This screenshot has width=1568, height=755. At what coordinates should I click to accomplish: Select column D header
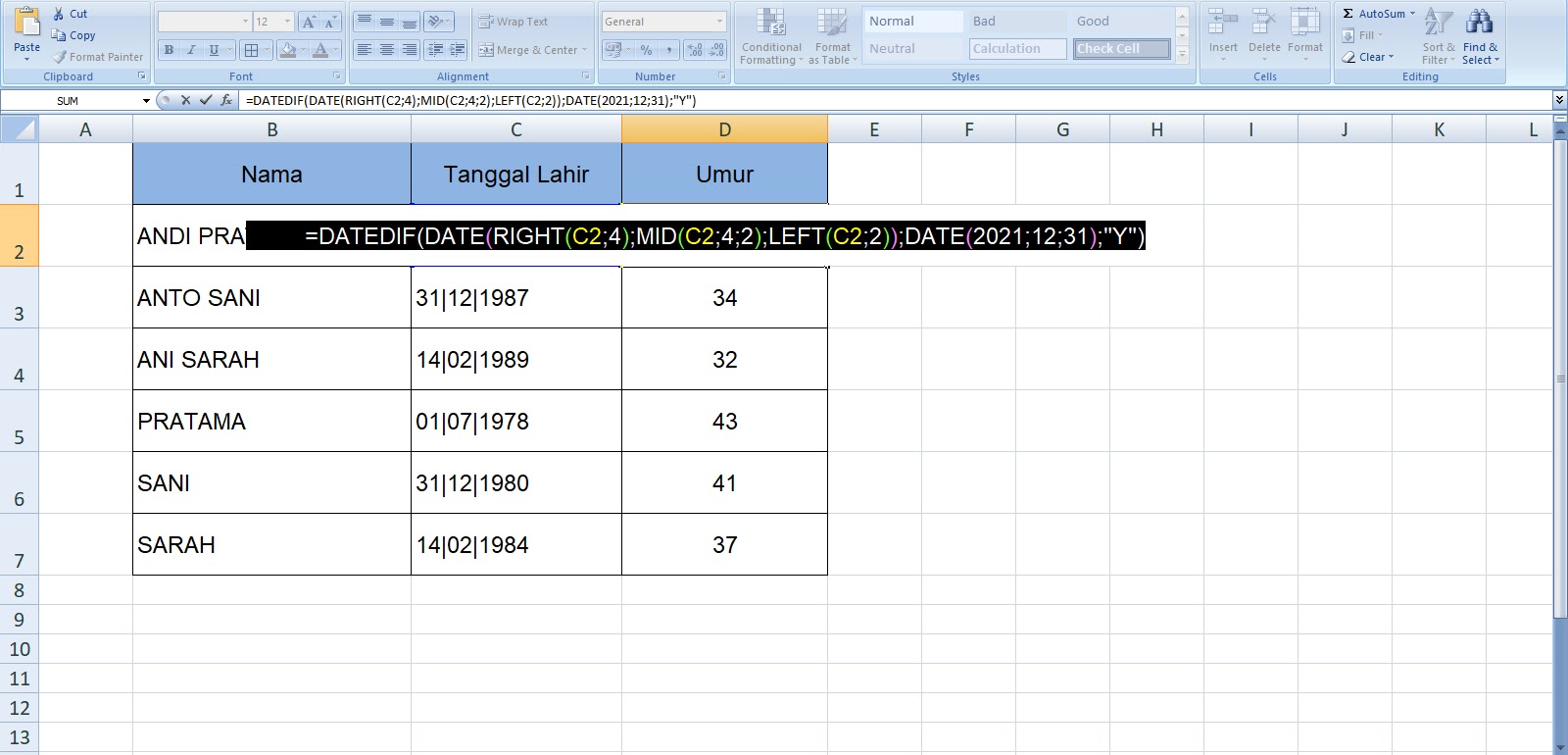point(724,129)
